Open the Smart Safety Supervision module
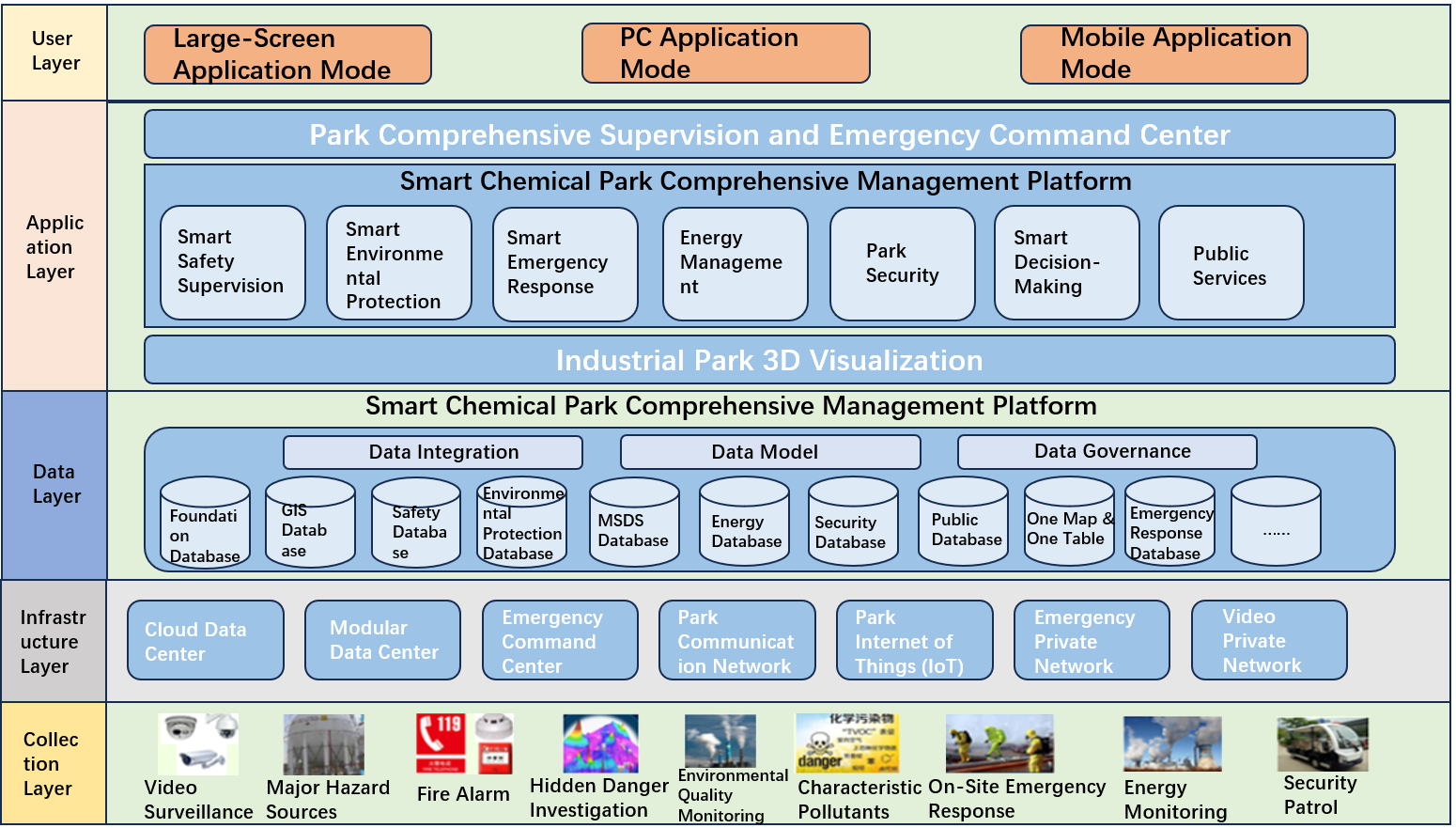Image resolution: width=1456 pixels, height=828 pixels. [232, 262]
